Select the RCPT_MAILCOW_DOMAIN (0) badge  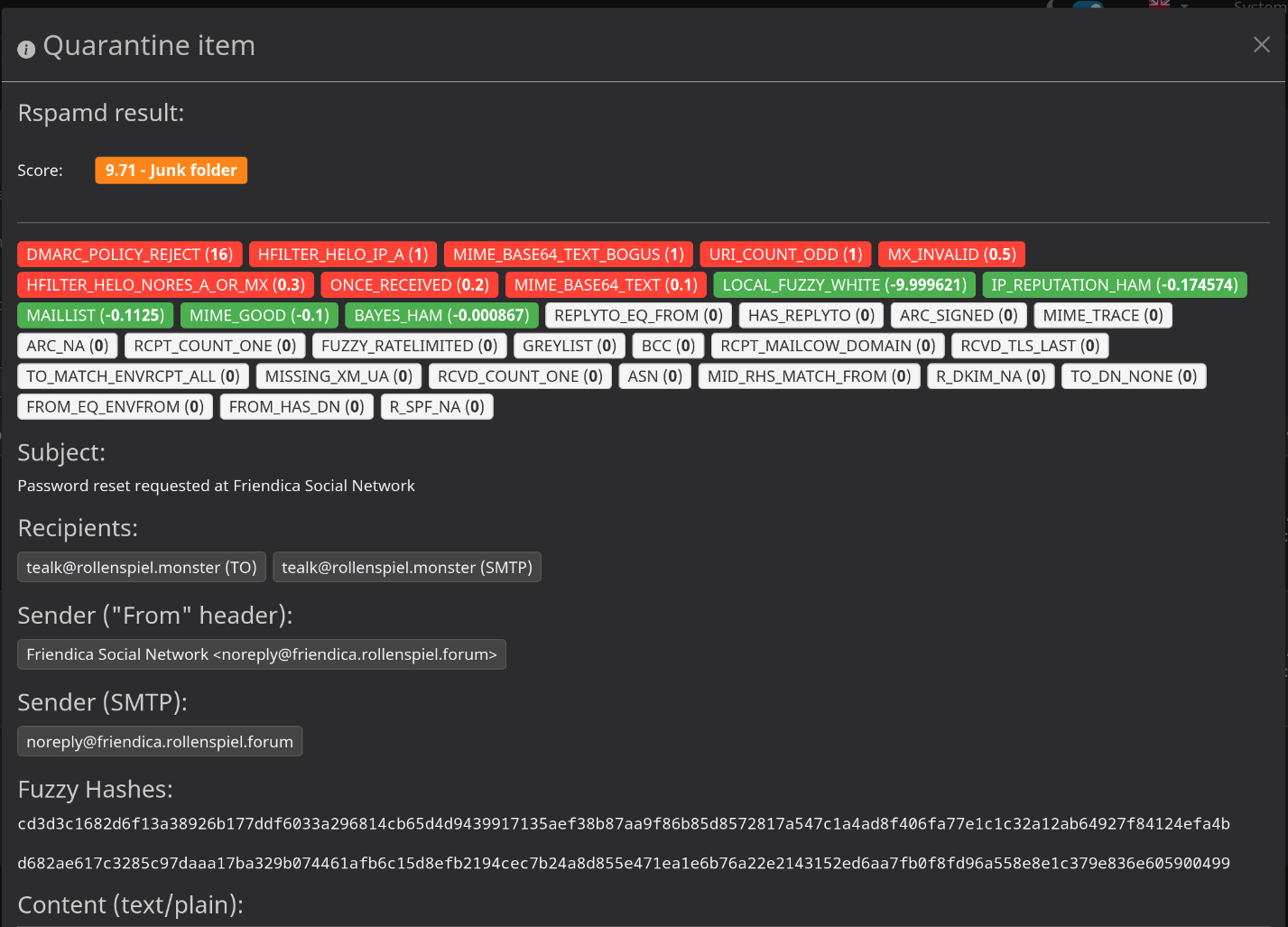tap(827, 346)
